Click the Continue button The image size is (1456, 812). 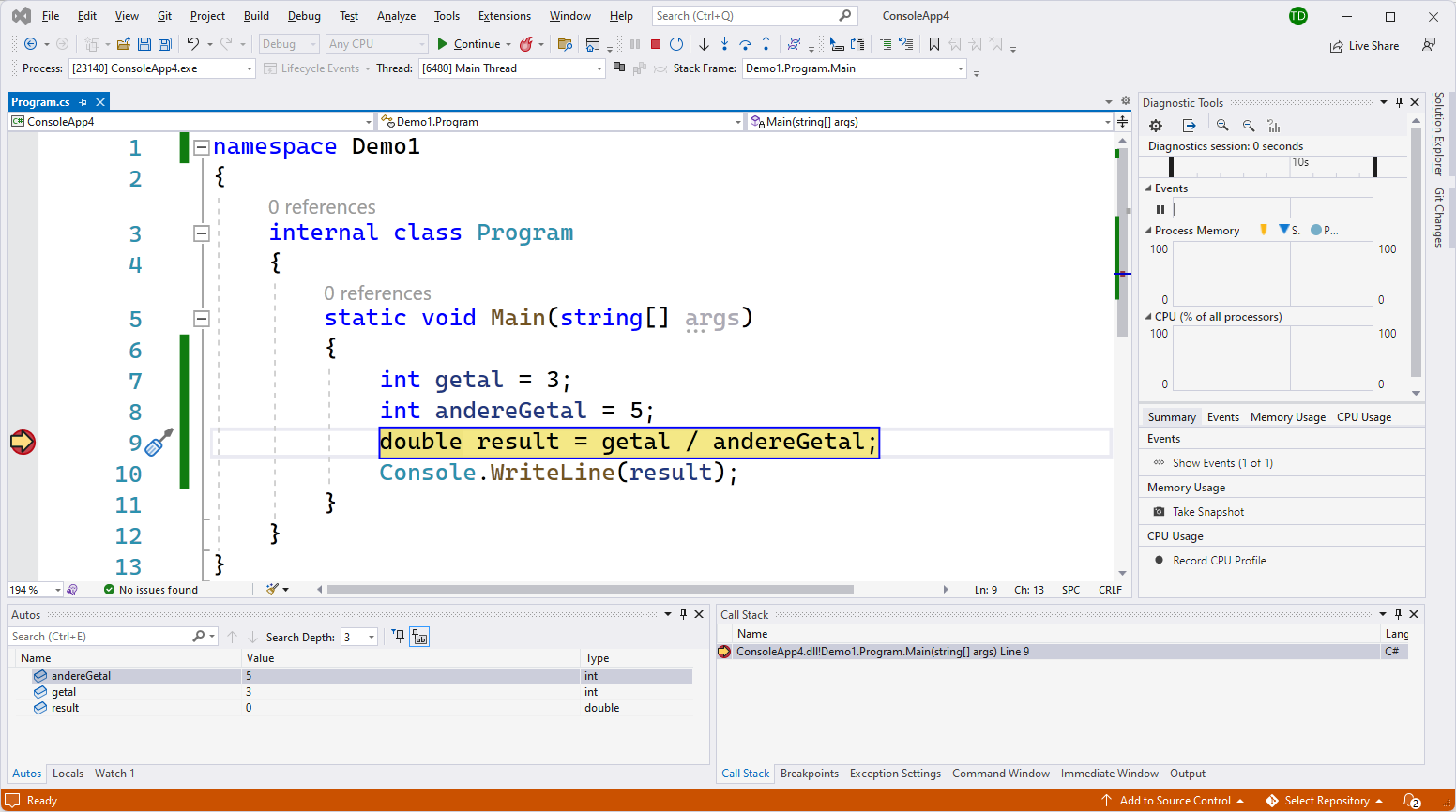(x=469, y=44)
